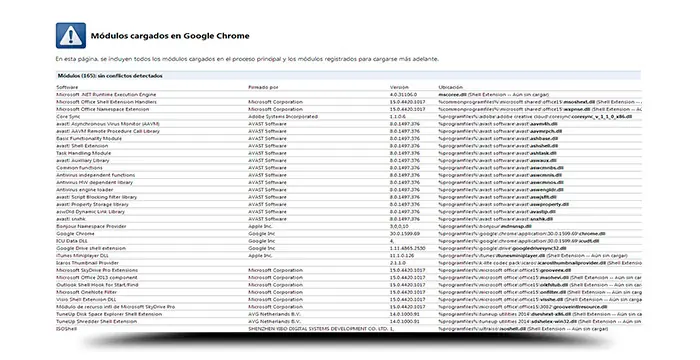Click the 'Common functions' entry
This screenshot has width=700, height=360.
pos(79,168)
